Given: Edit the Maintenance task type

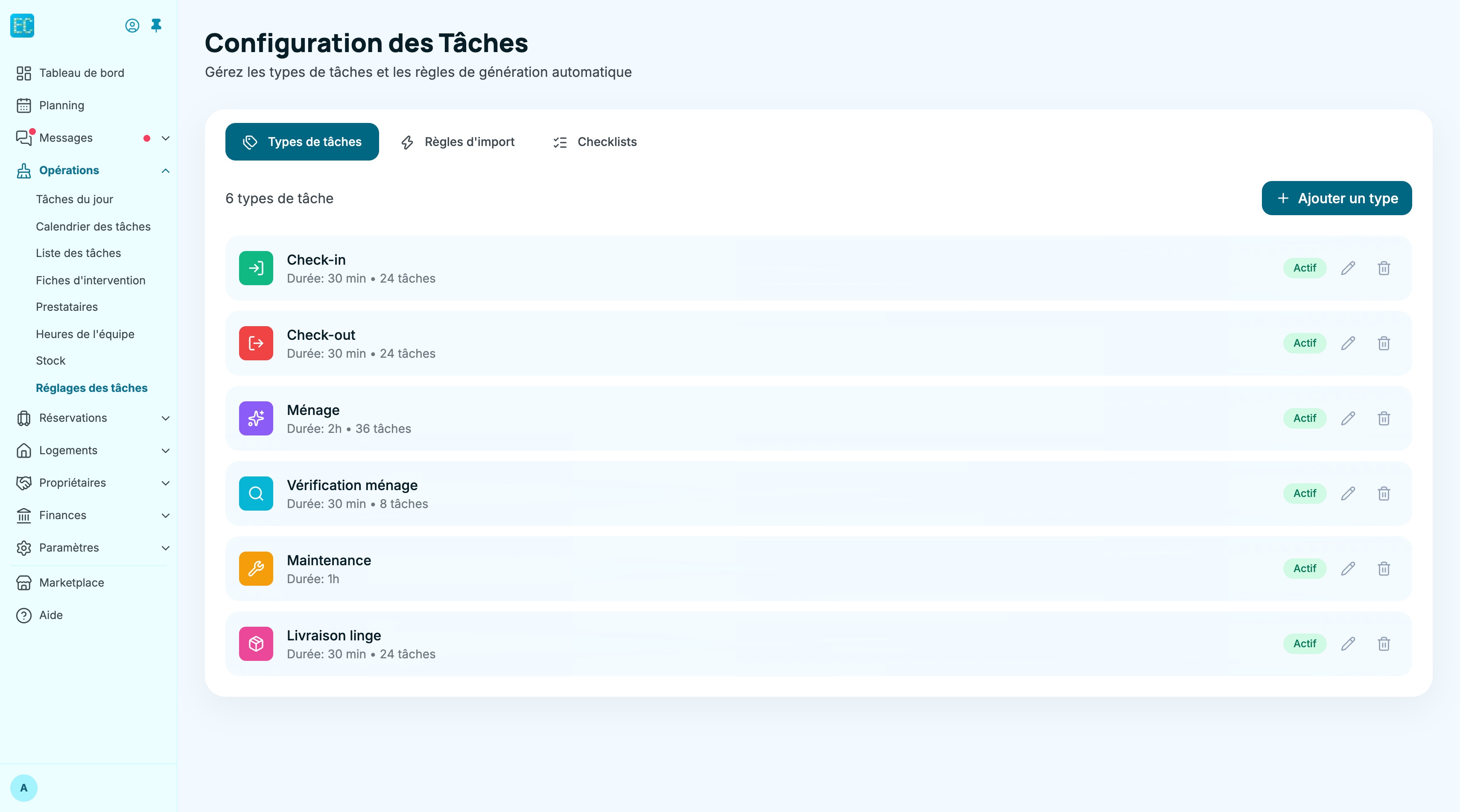Looking at the screenshot, I should pyautogui.click(x=1348, y=568).
